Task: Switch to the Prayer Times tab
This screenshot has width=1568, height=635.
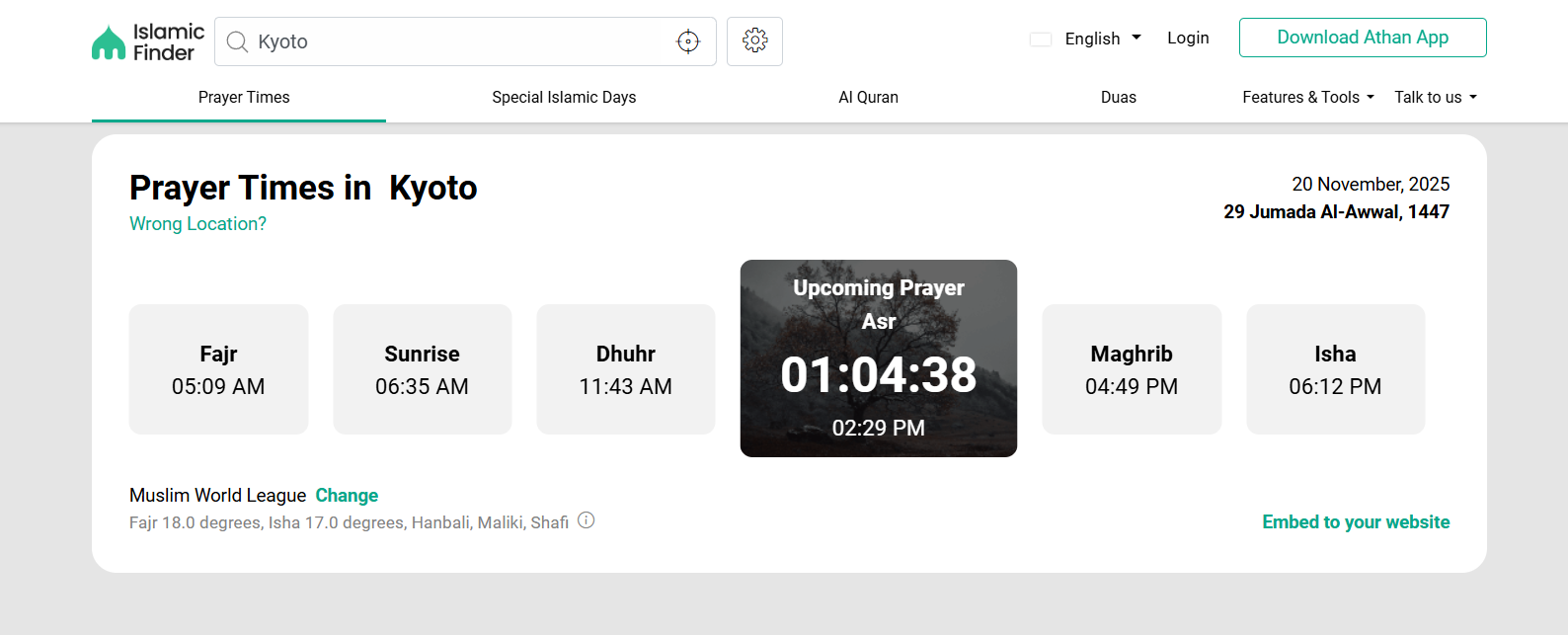Action: 244,97
